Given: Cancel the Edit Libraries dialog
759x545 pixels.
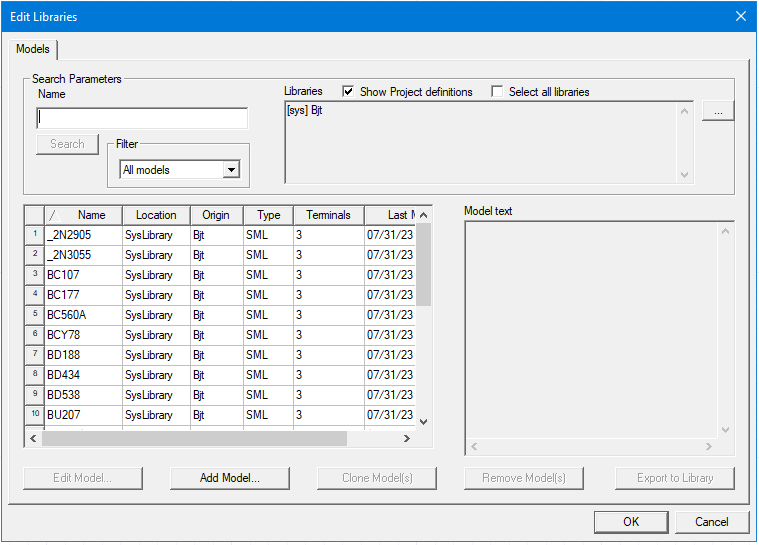Looking at the screenshot, I should point(711,522).
